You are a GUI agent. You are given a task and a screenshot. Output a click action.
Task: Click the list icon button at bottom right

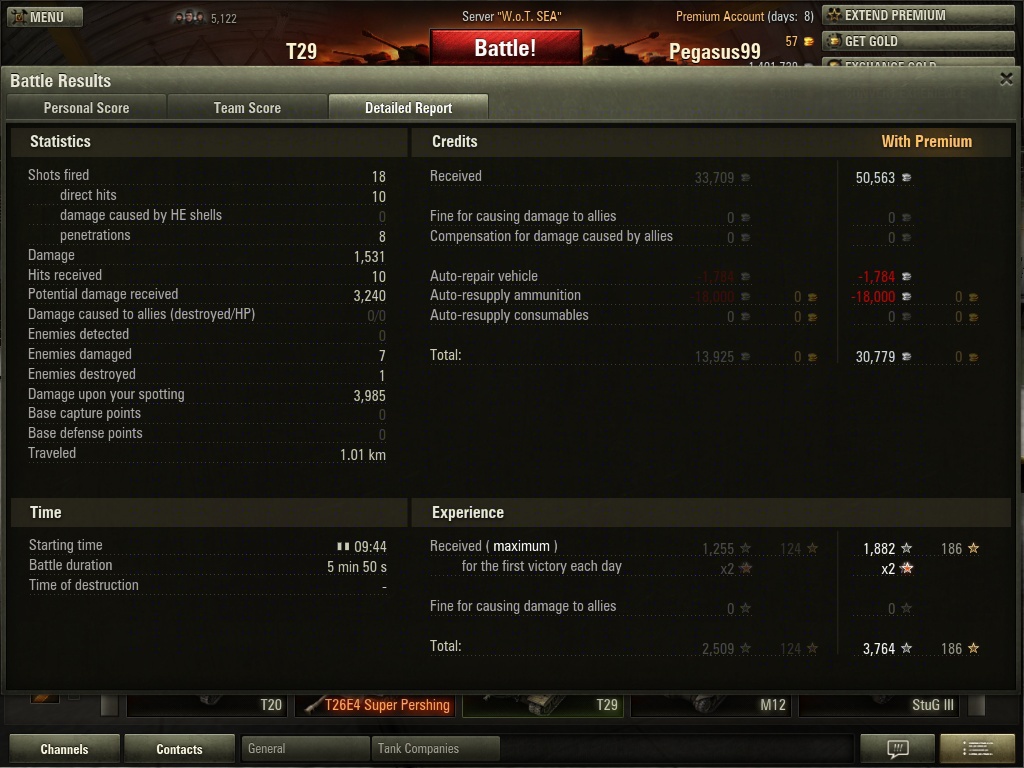tap(977, 748)
